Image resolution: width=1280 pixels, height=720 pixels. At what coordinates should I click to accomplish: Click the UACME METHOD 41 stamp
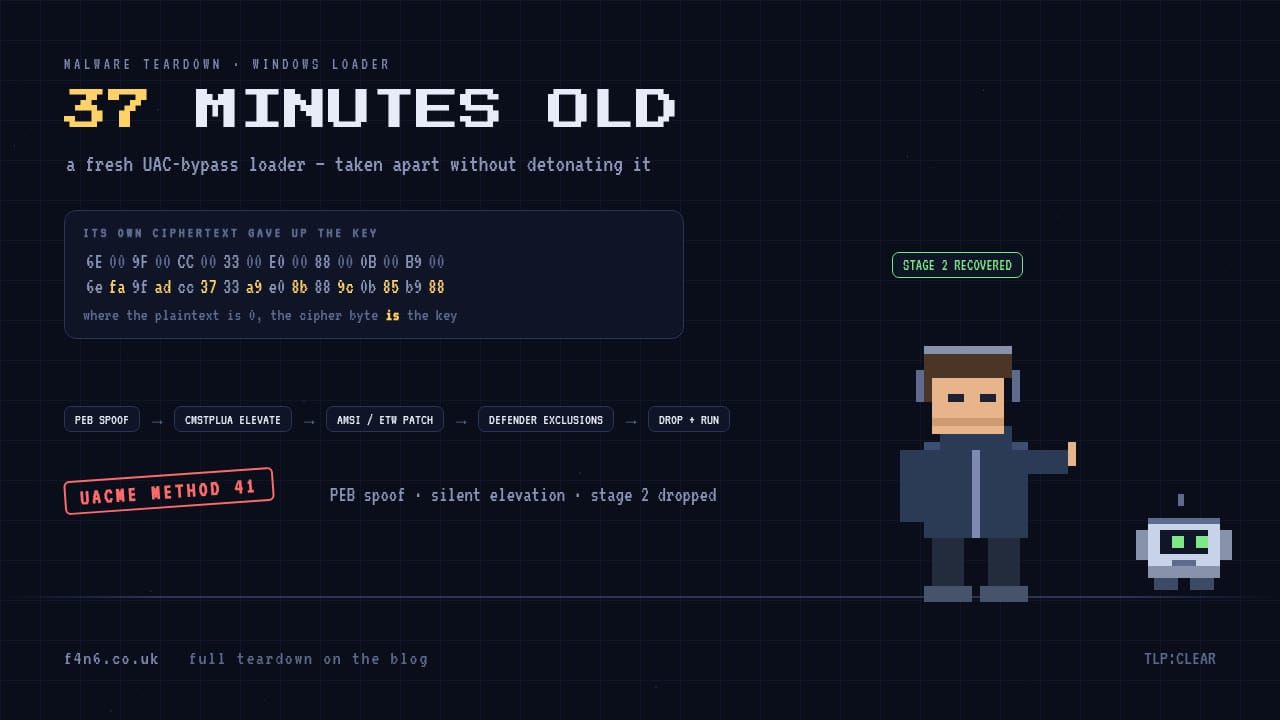[x=169, y=491]
